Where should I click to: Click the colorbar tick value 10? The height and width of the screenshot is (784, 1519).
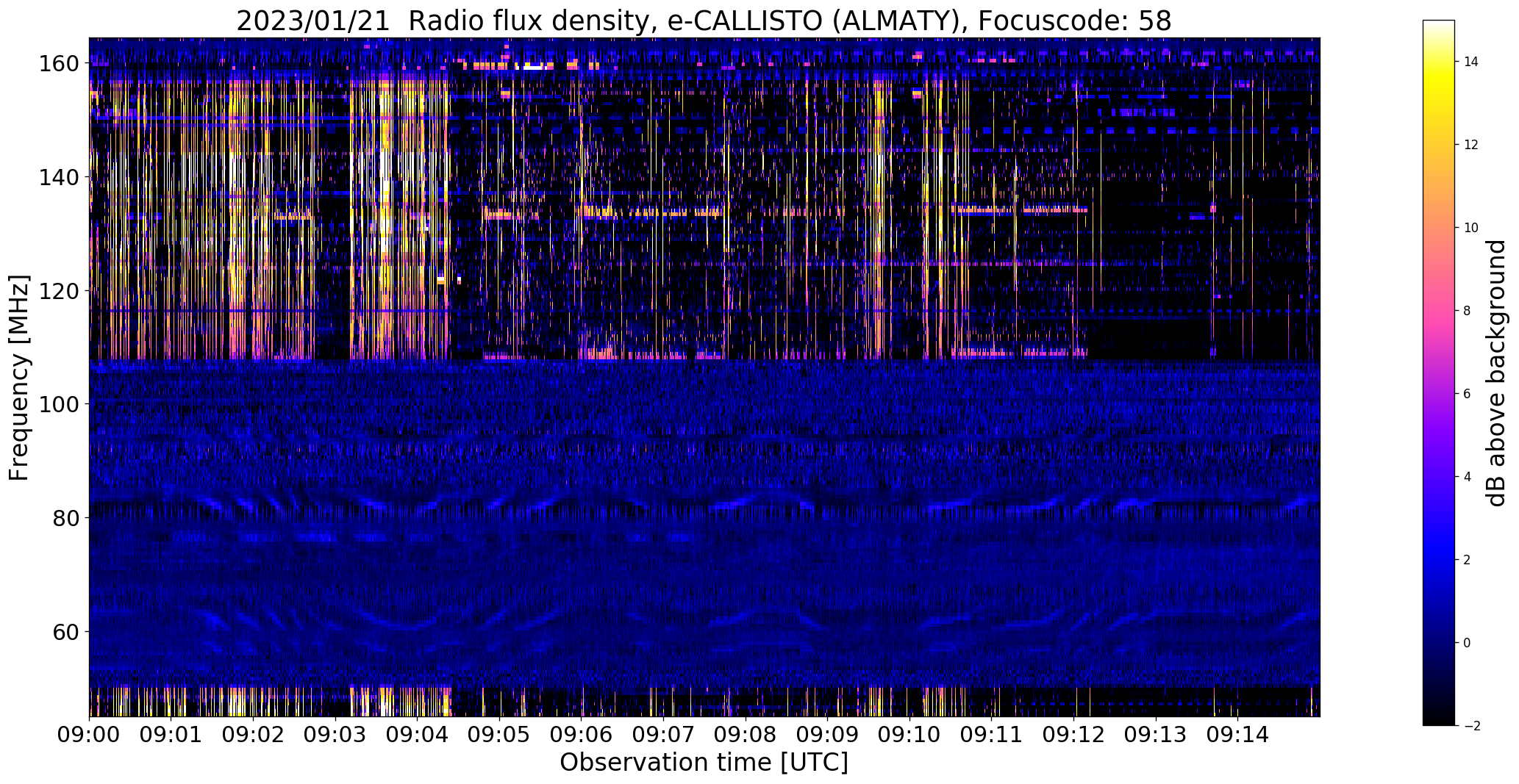pos(1470,228)
